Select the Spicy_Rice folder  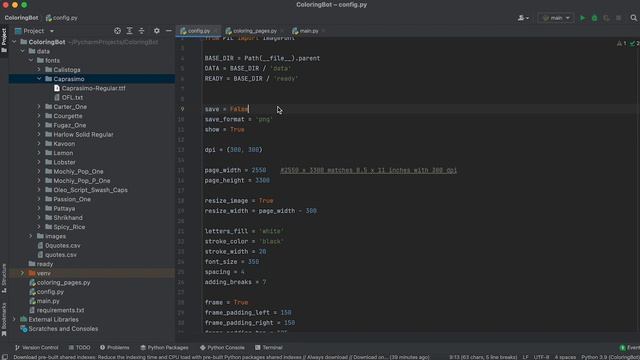[65, 227]
